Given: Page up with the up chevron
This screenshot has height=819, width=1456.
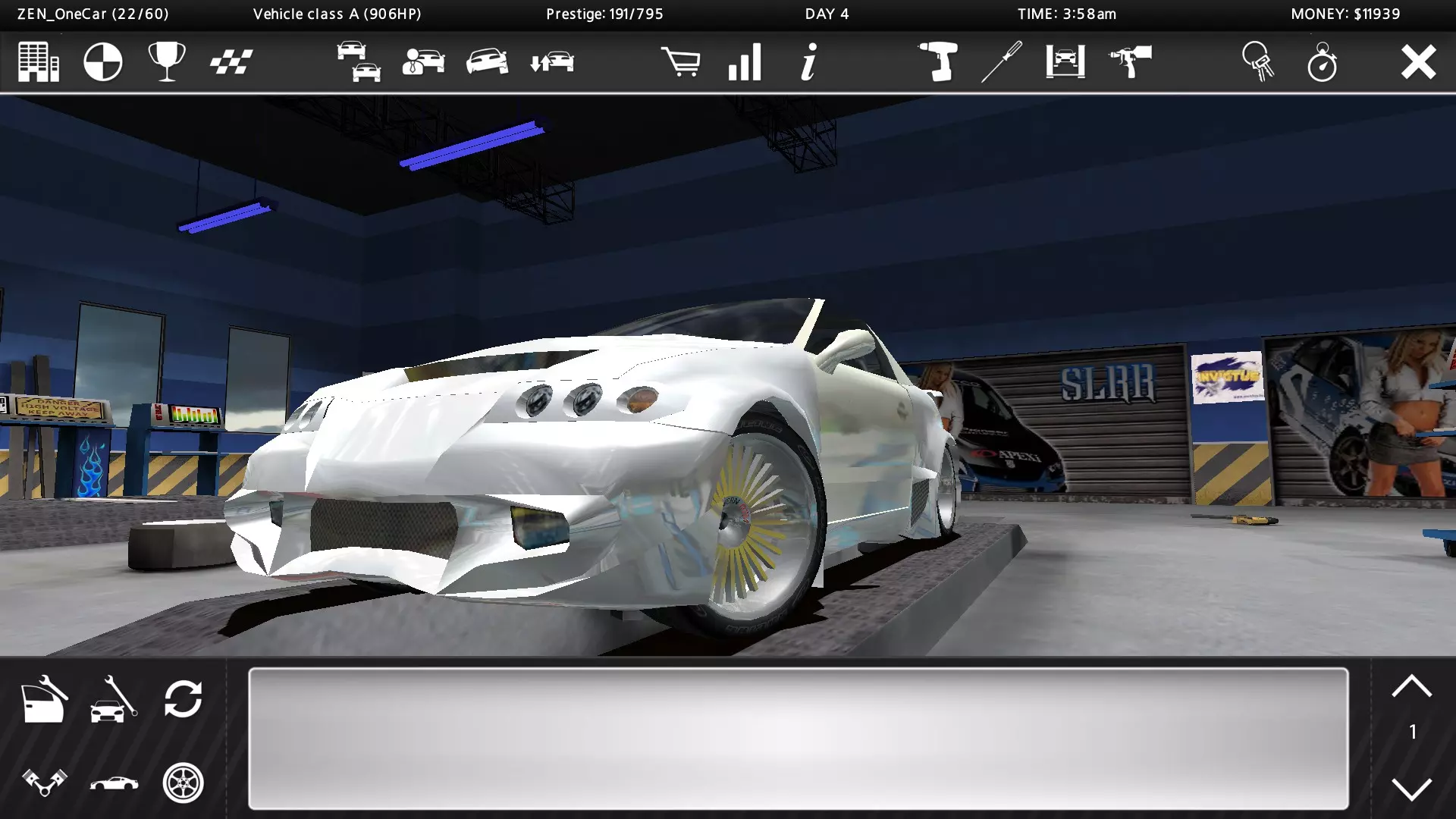Looking at the screenshot, I should pos(1411,687).
